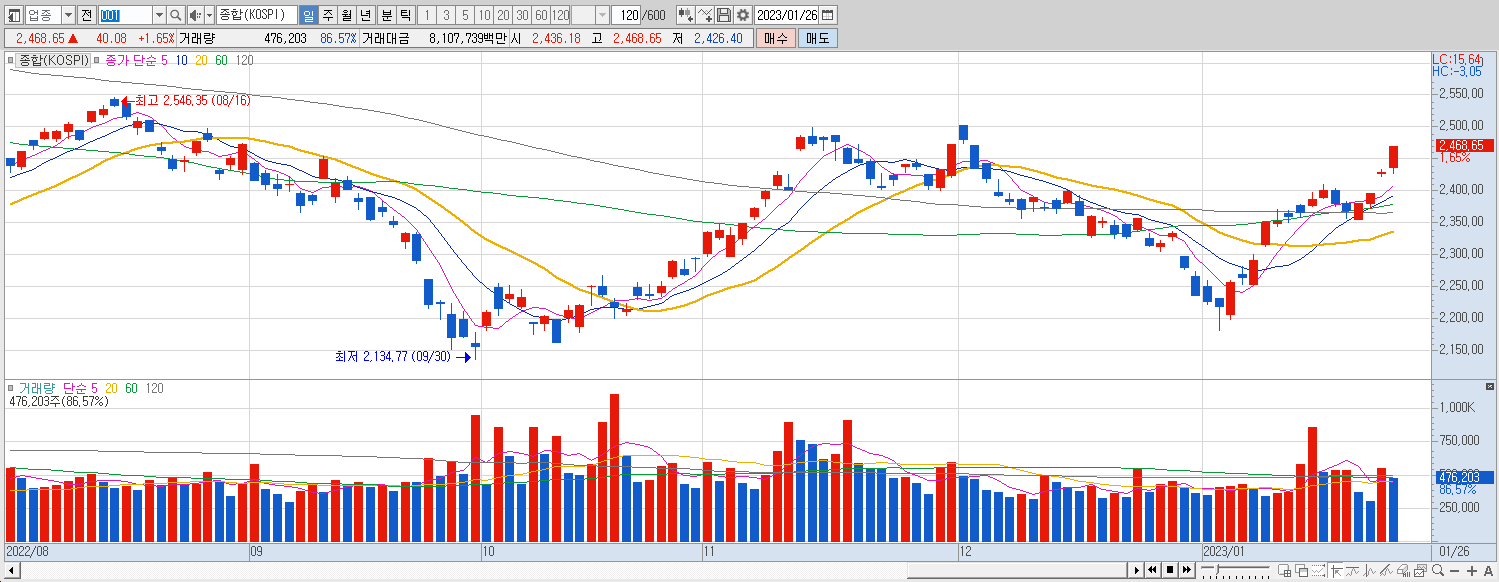Open chart settings gear icon
The width and height of the screenshot is (1499, 582).
pyautogui.click(x=743, y=15)
